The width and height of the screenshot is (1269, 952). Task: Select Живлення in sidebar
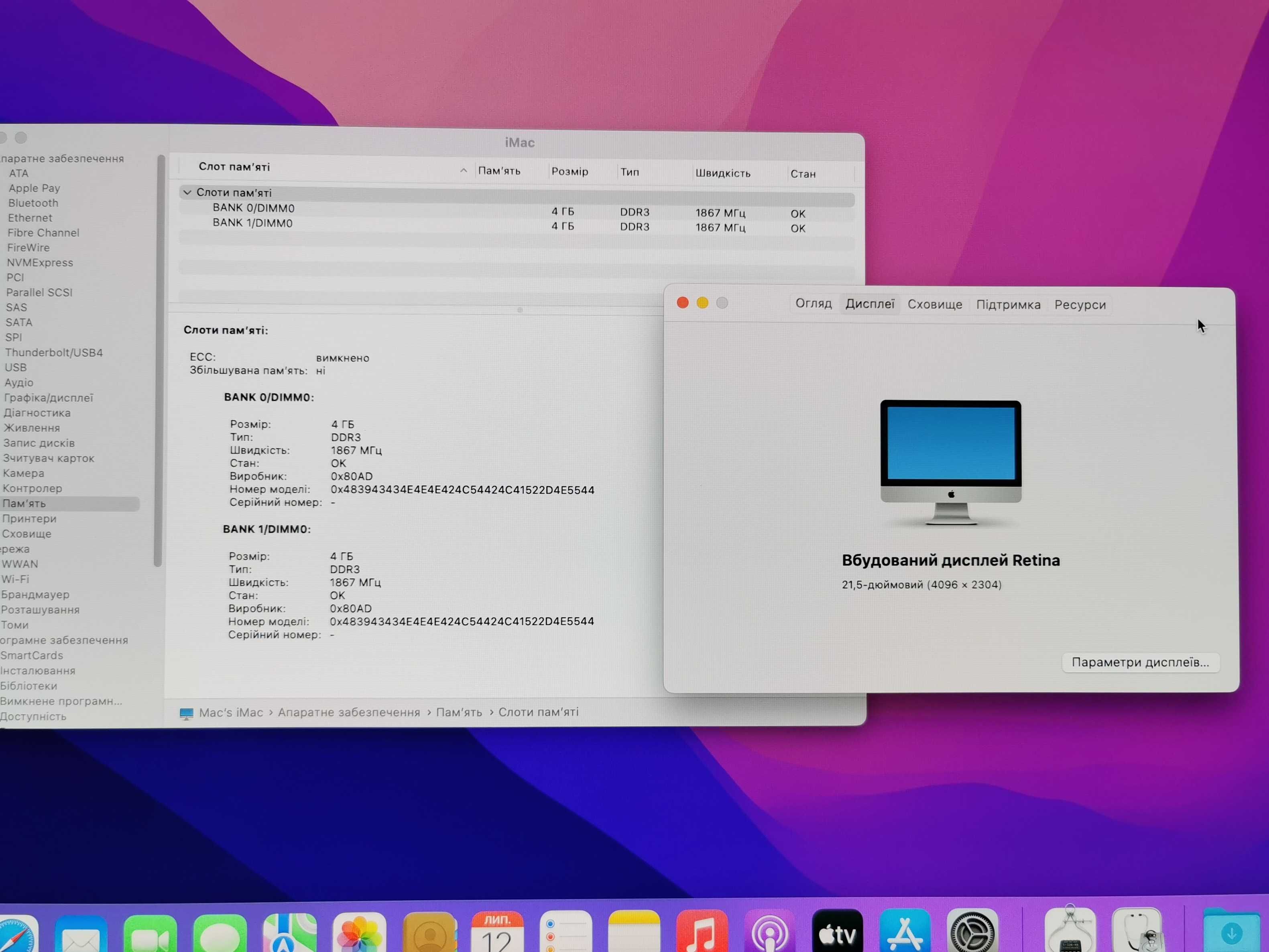tap(32, 428)
